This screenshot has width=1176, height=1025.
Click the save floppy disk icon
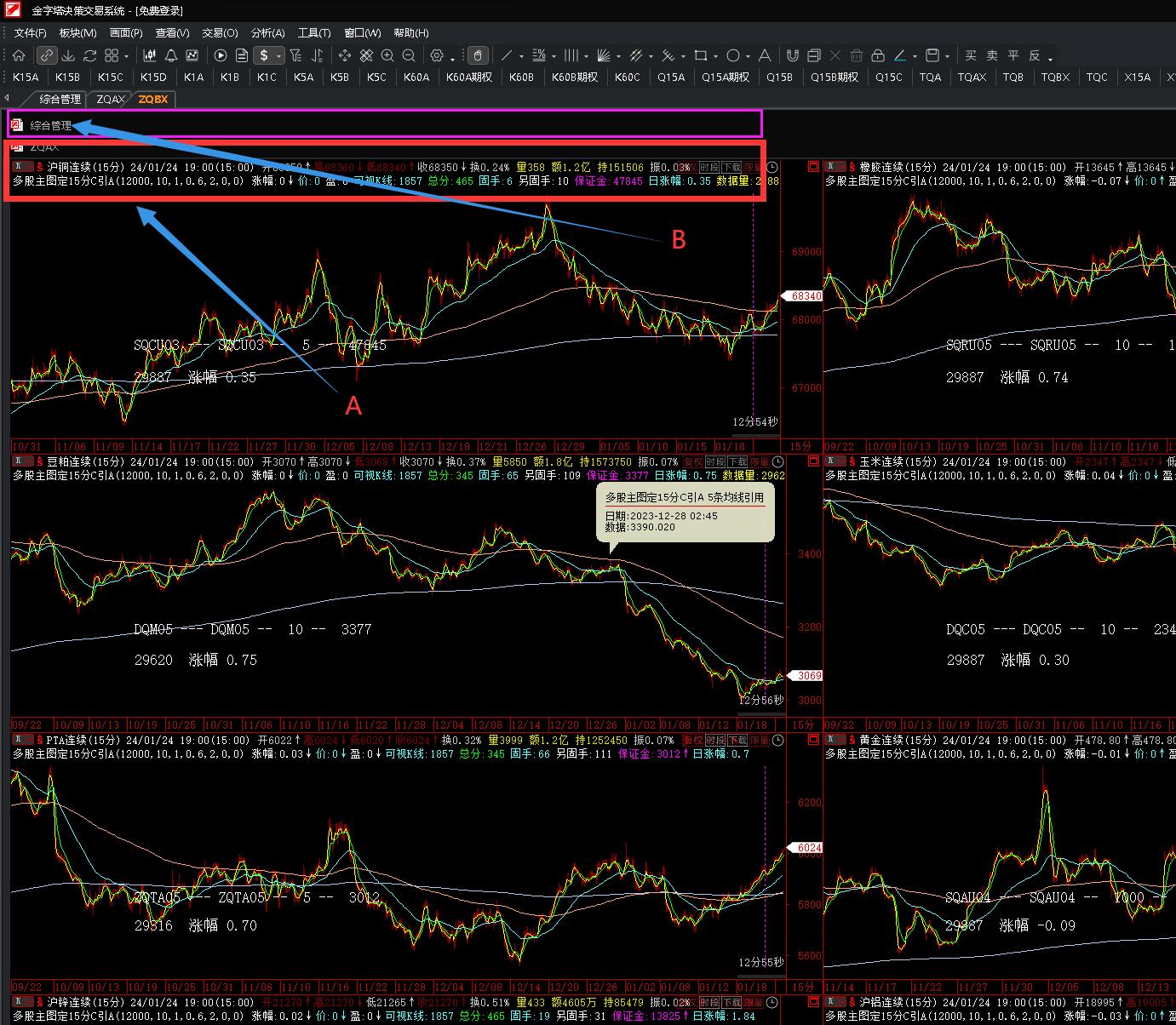pos(932,55)
